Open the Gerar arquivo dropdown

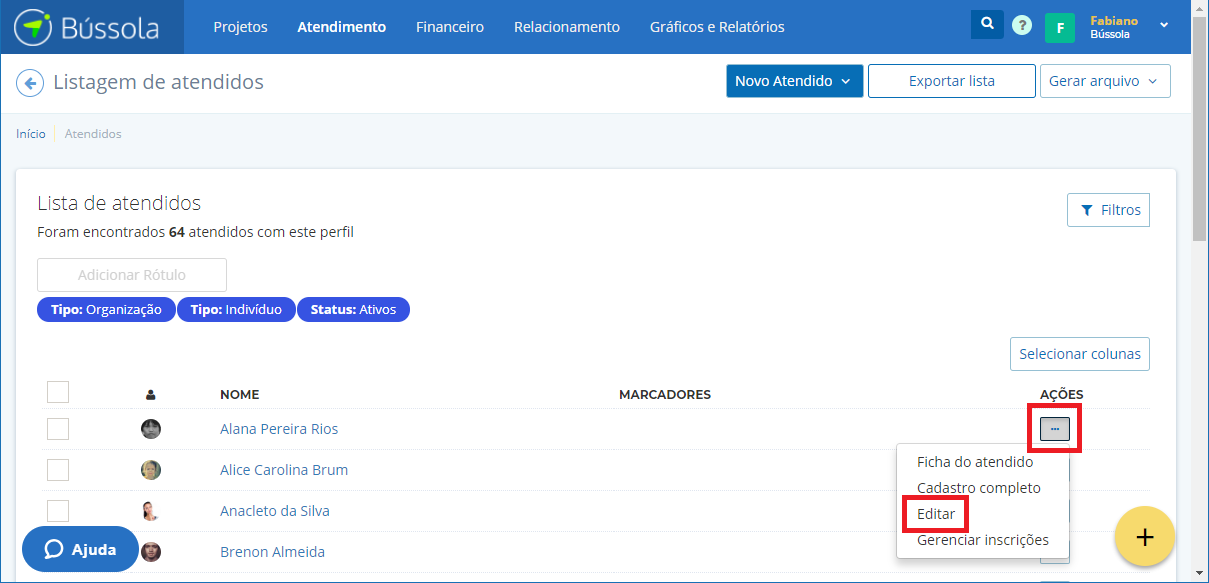tap(1105, 81)
